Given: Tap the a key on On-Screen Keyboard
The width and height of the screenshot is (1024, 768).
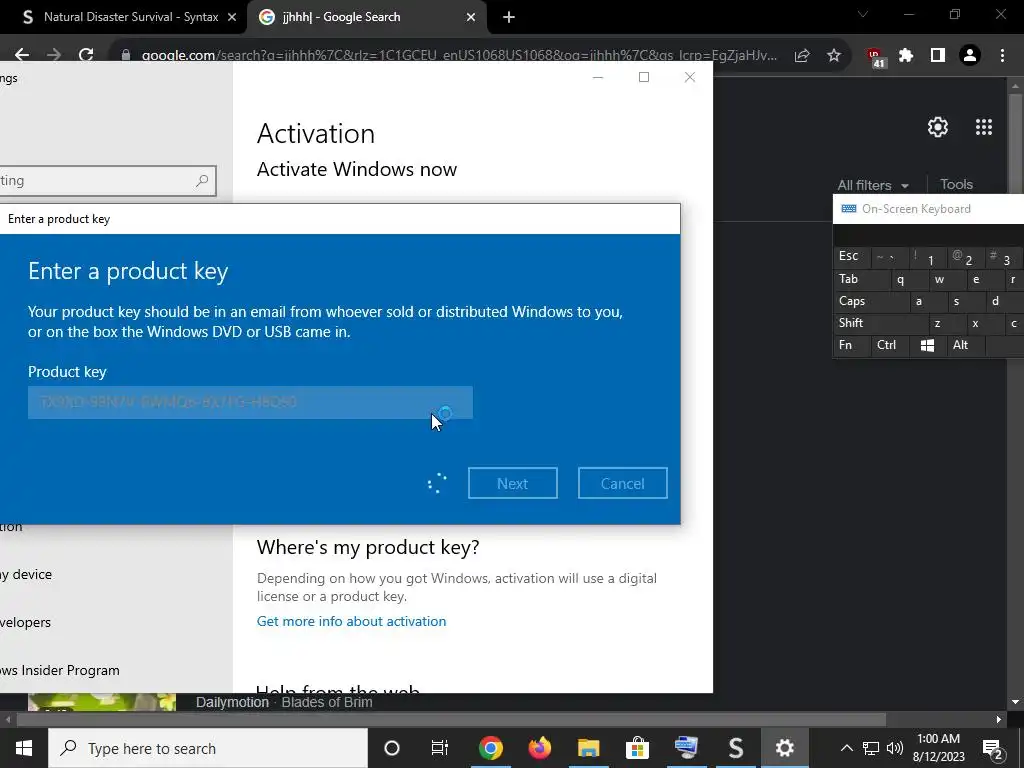Looking at the screenshot, I should [x=927, y=301].
